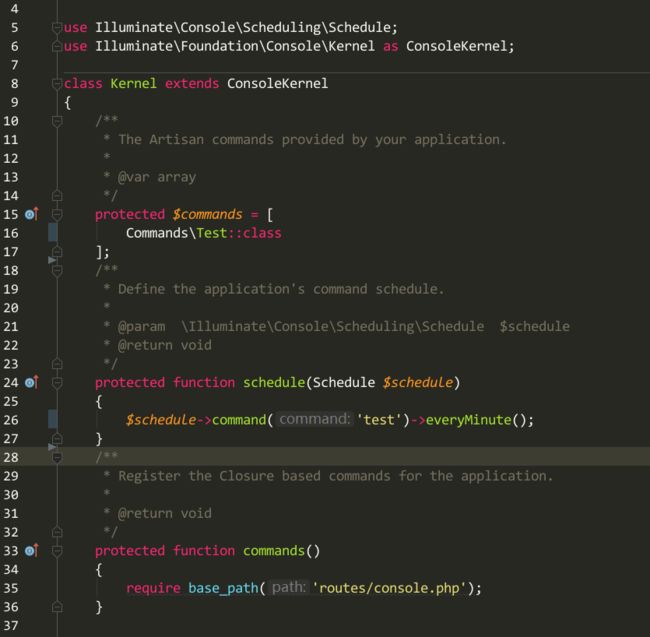Click the deleted-lines arrow marker below line 27
The height and width of the screenshot is (637, 650).
point(52,447)
